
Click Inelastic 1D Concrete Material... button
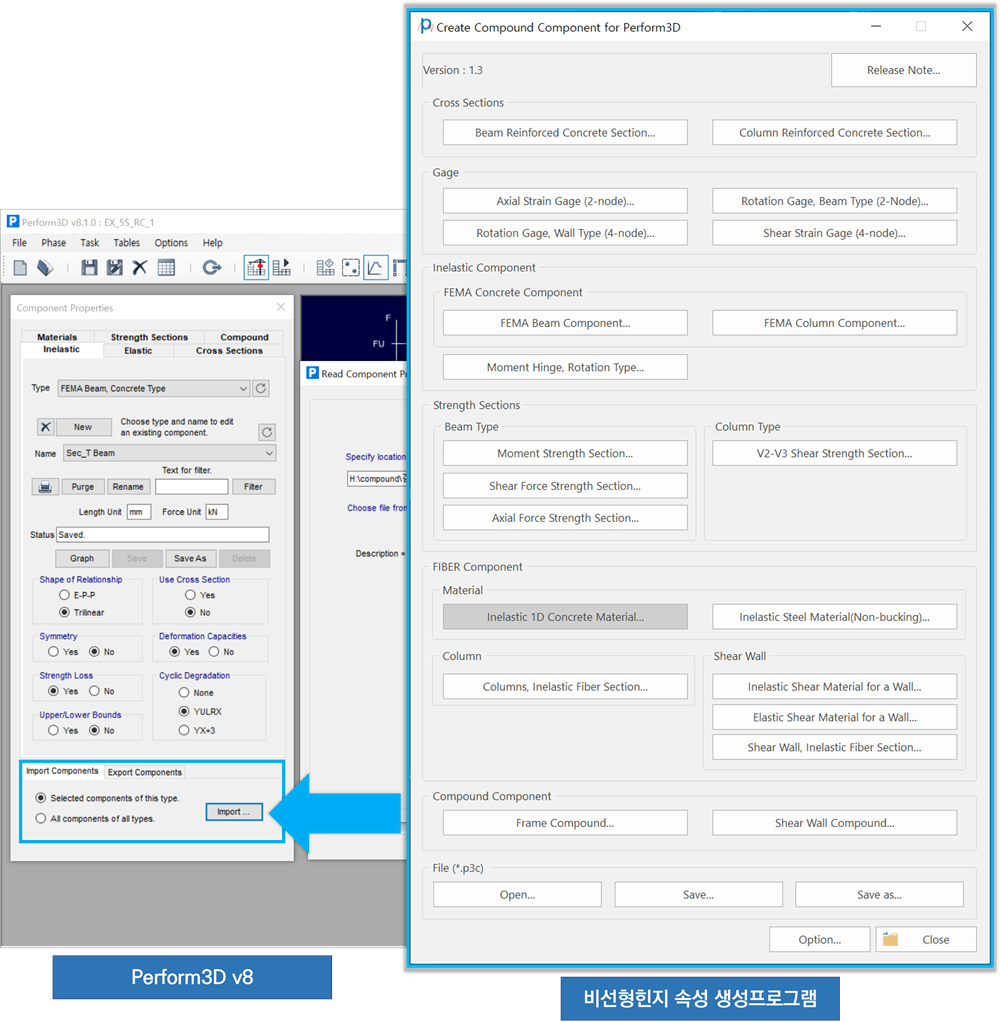(x=565, y=617)
